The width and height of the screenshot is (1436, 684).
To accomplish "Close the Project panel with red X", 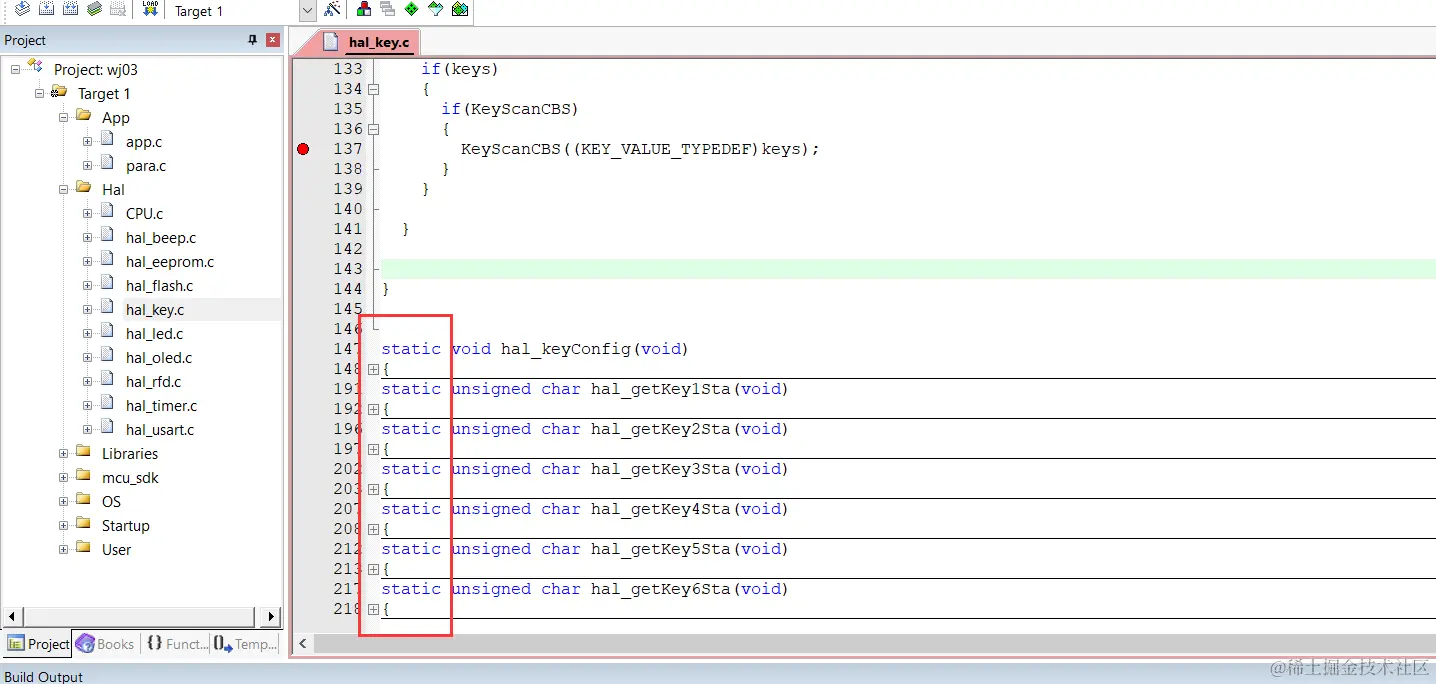I will click(x=272, y=40).
